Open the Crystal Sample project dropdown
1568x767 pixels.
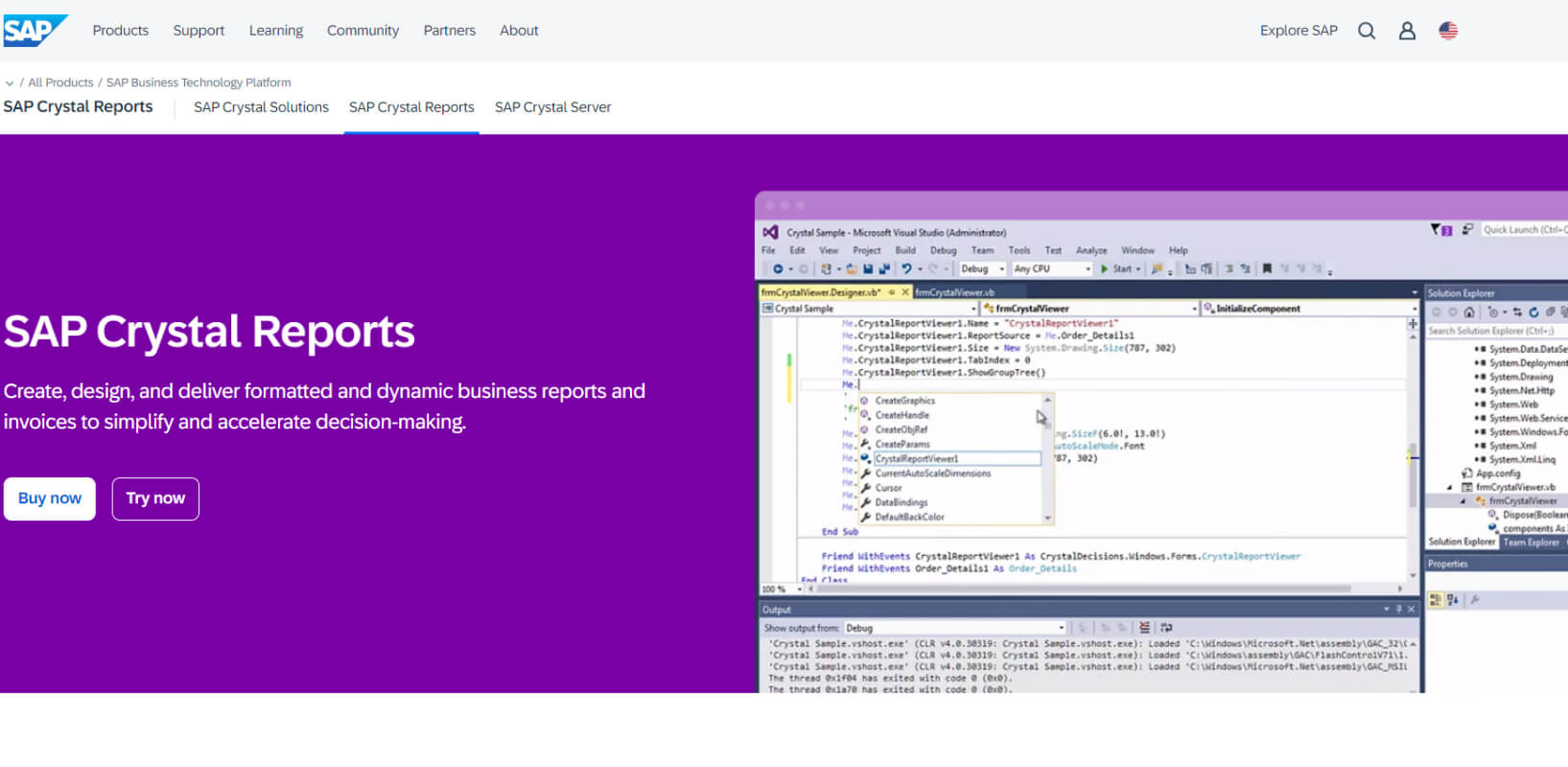coord(869,309)
